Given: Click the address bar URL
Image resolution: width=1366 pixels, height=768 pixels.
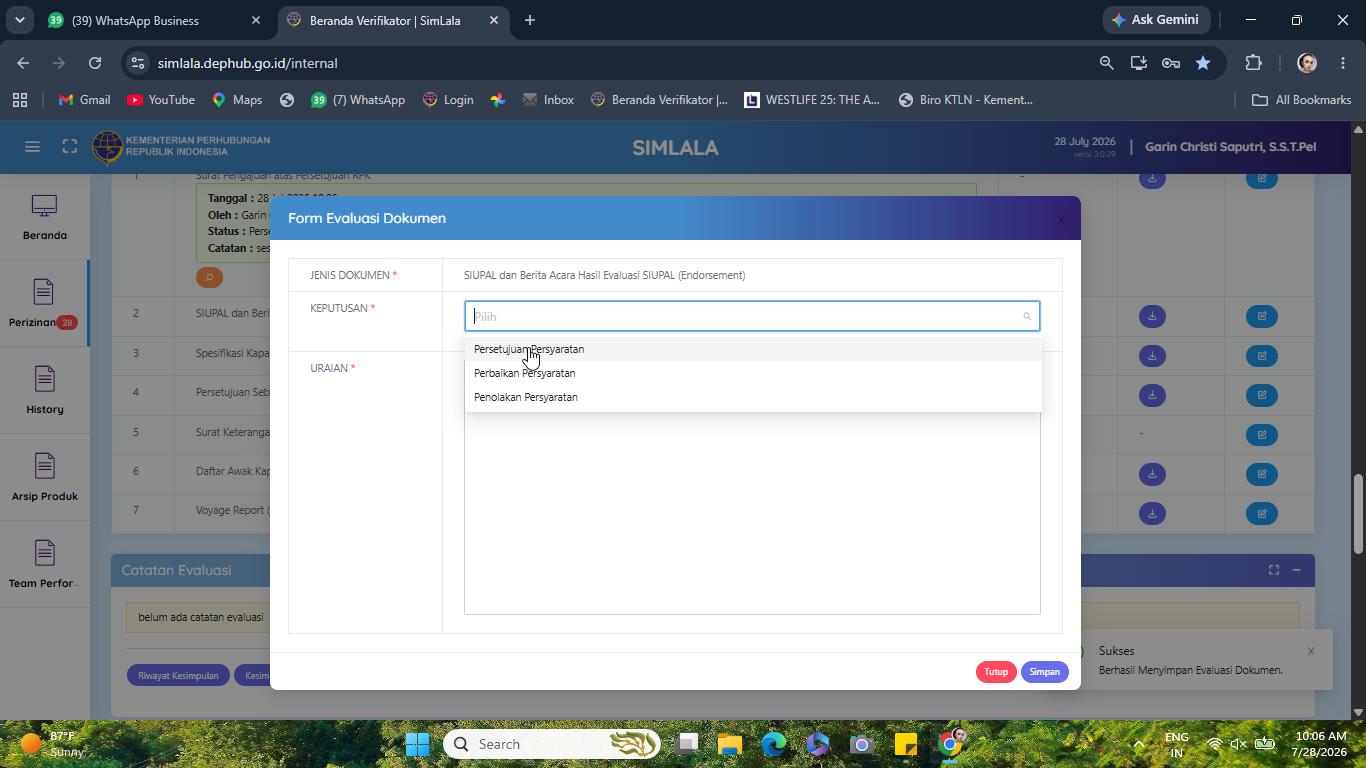Looking at the screenshot, I should 247,63.
